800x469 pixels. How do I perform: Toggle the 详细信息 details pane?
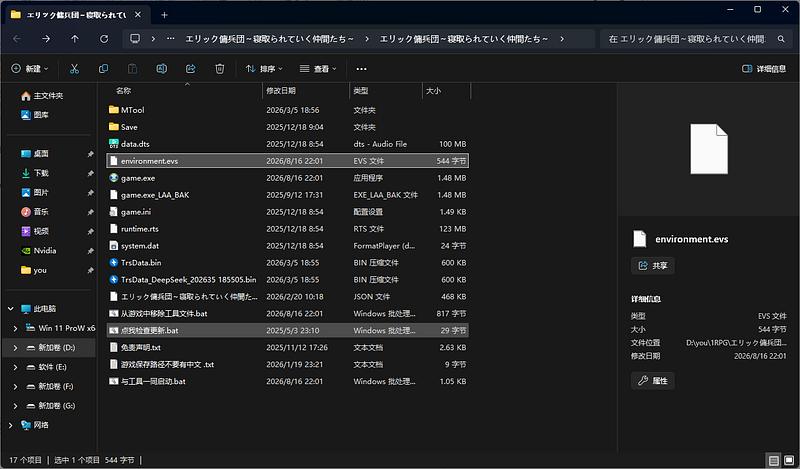(x=764, y=69)
